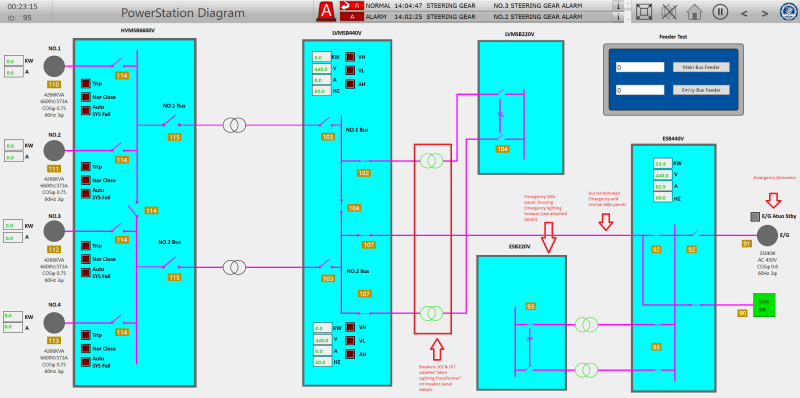This screenshot has width=800, height=398.
Task: Click the NO.1 Bus transformer symbol
Action: pyautogui.click(x=234, y=125)
